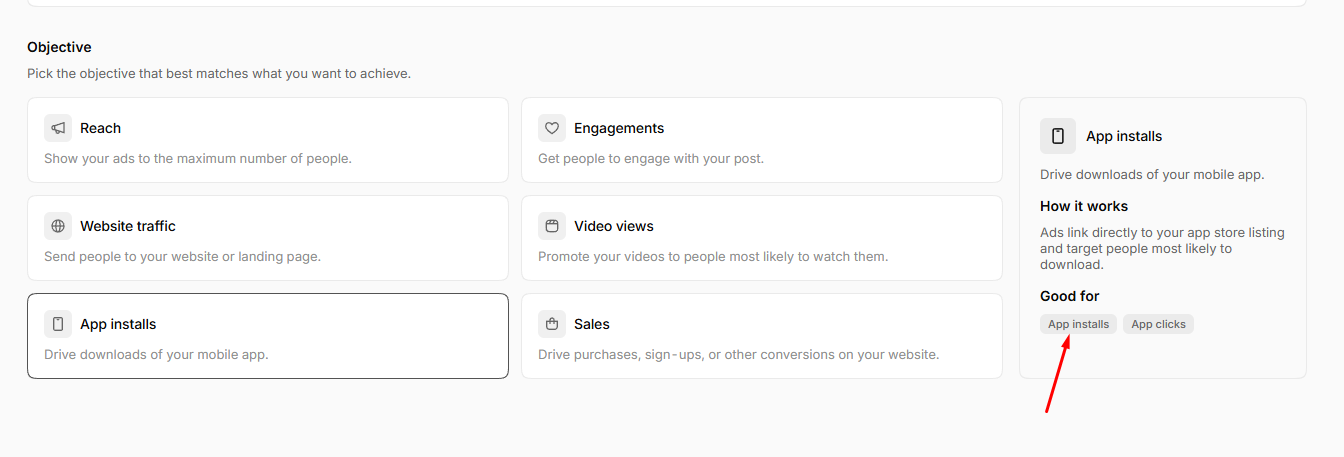The height and width of the screenshot is (457, 1344).
Task: Select the Video views objective
Action: pyautogui.click(x=762, y=238)
